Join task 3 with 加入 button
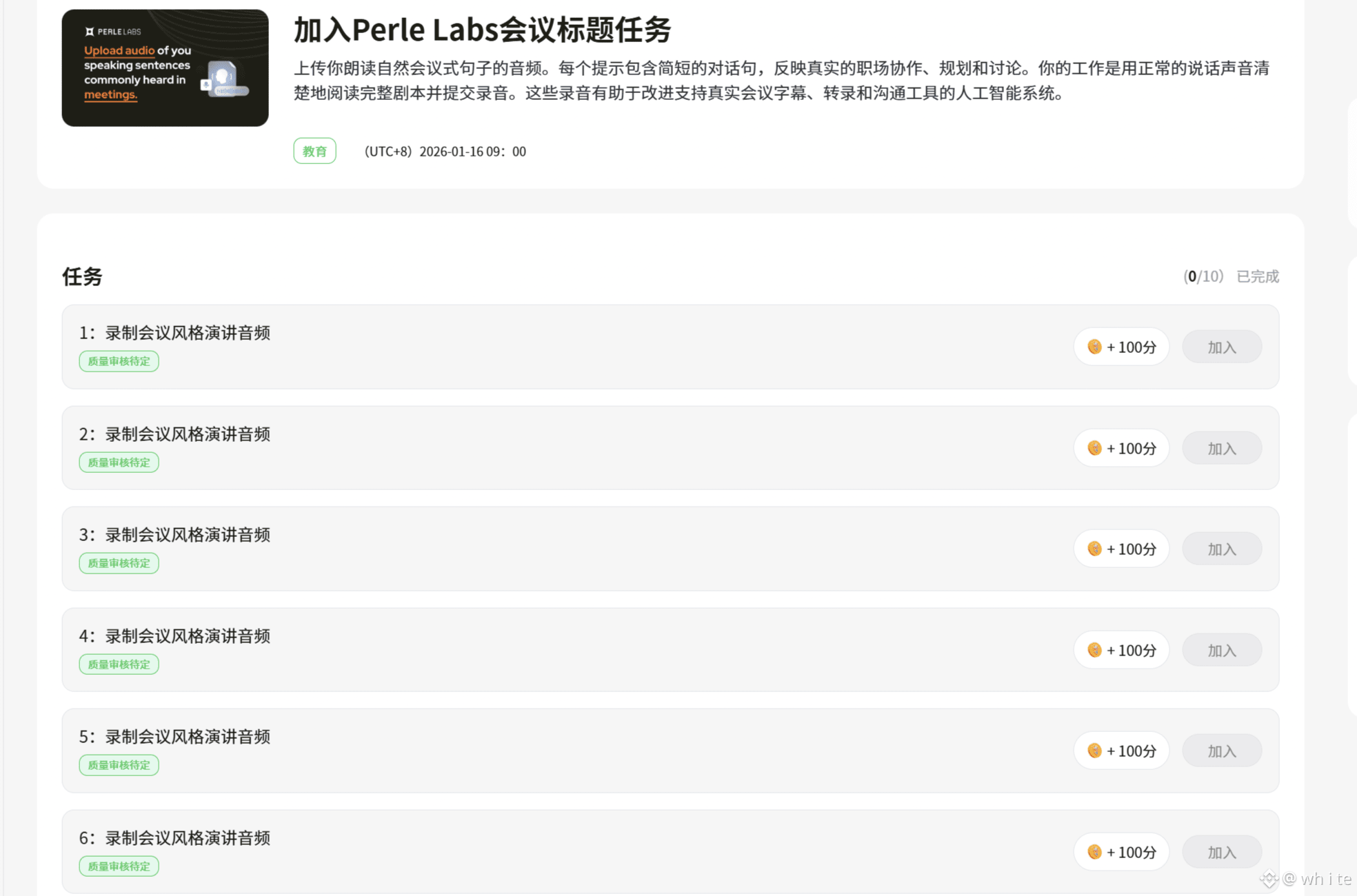Screen dimensions: 1357x896 1221,549
